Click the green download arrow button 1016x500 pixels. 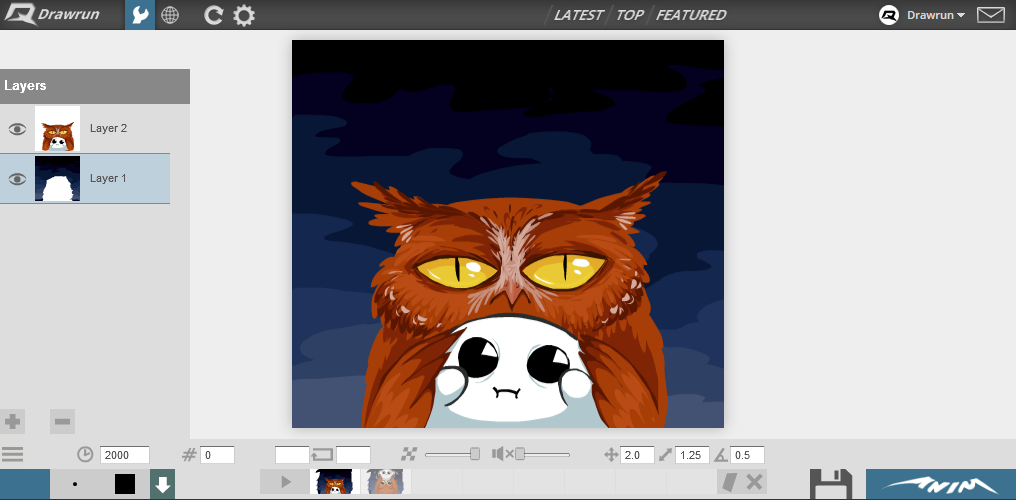pos(162,484)
